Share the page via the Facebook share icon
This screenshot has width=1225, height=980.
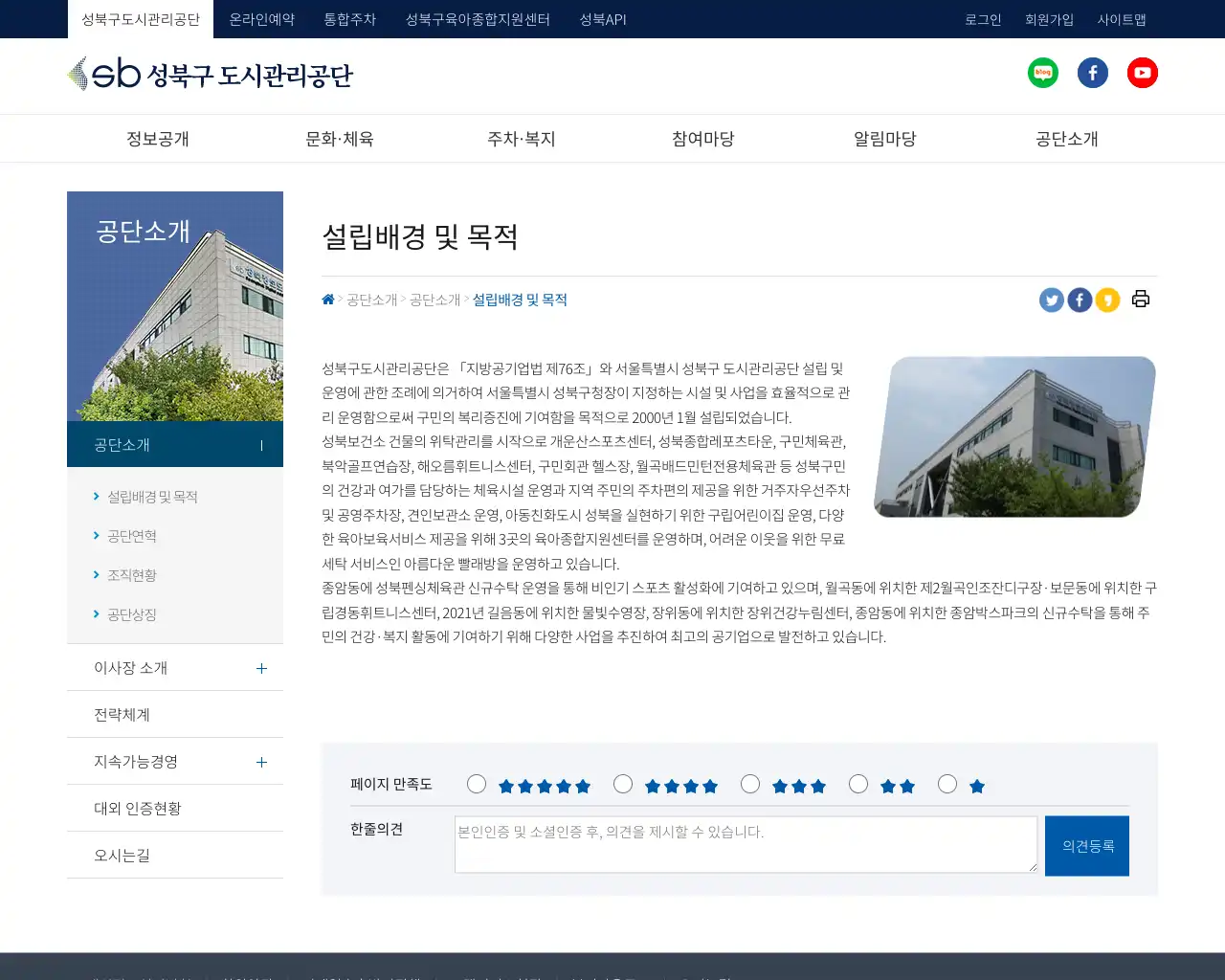1080,299
